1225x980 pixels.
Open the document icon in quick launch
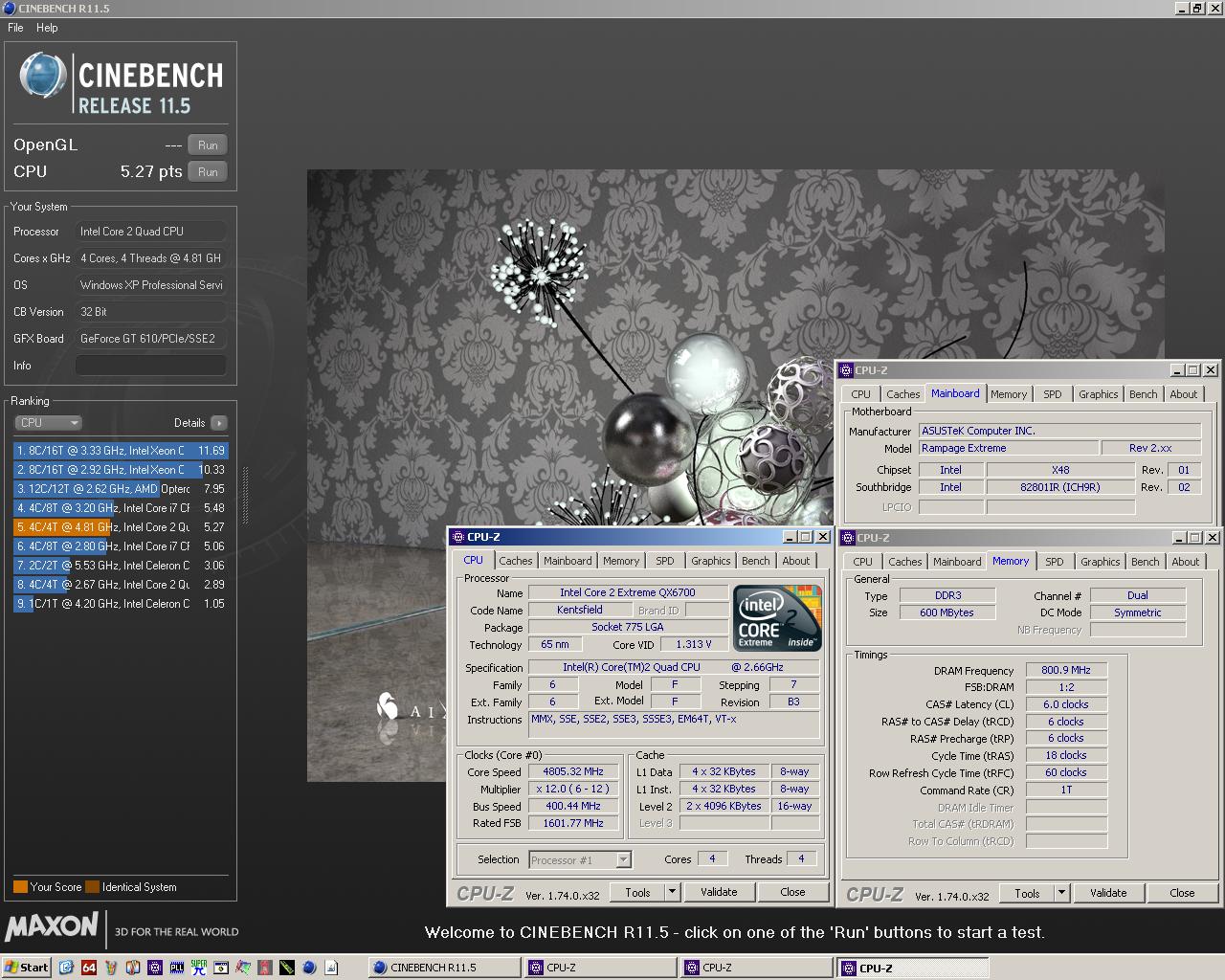[331, 968]
